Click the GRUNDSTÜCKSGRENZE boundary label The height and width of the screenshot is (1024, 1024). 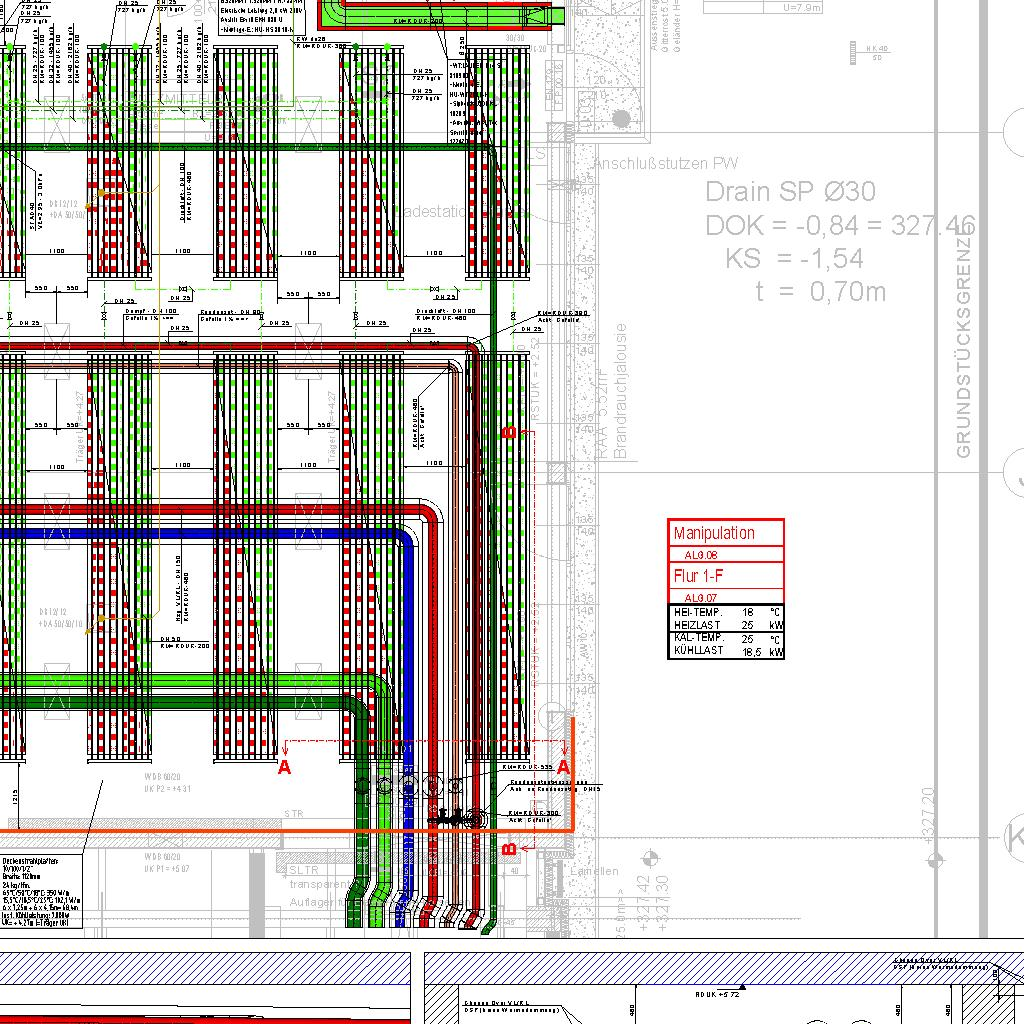click(x=964, y=340)
